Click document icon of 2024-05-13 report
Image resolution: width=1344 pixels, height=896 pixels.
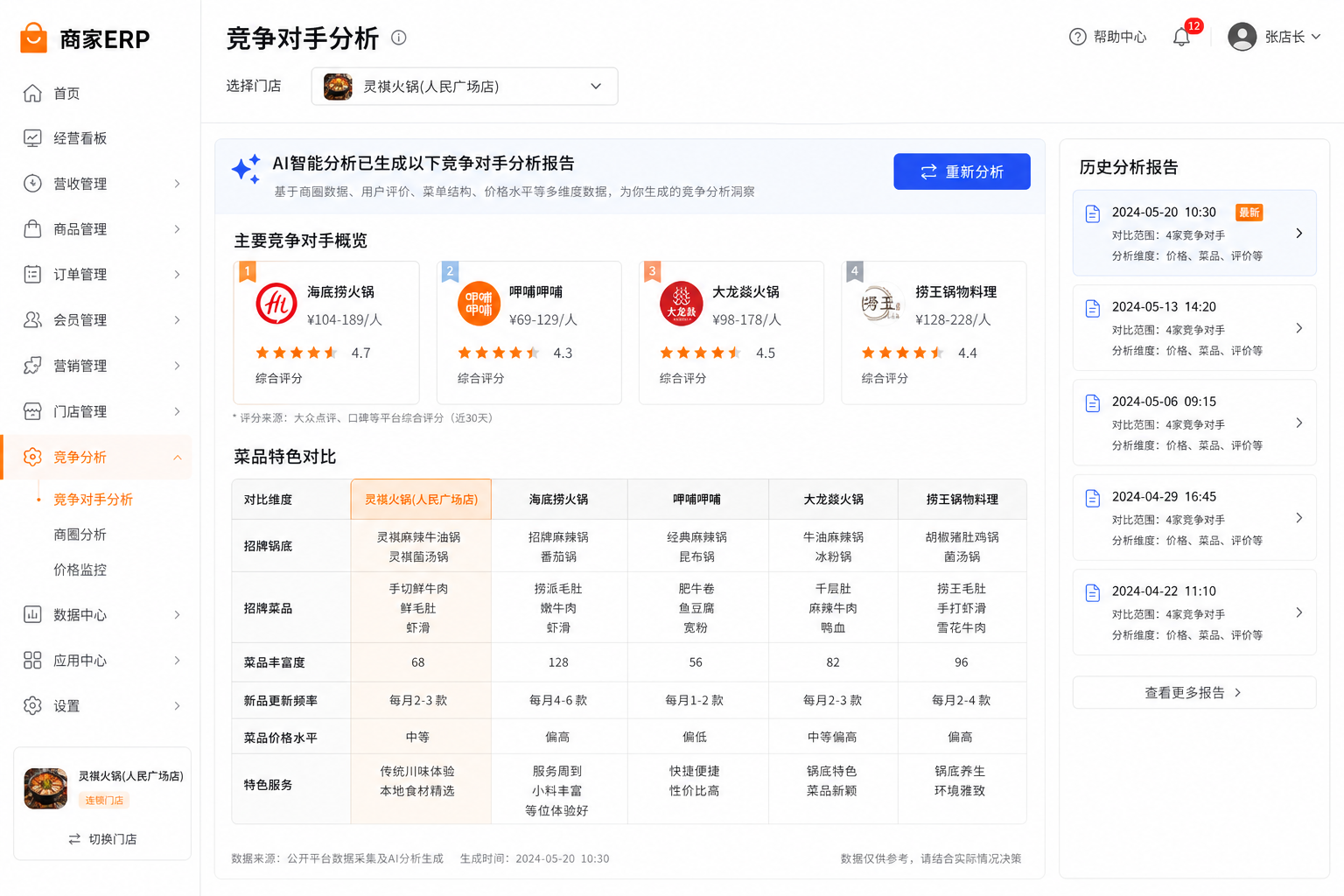coord(1093,308)
